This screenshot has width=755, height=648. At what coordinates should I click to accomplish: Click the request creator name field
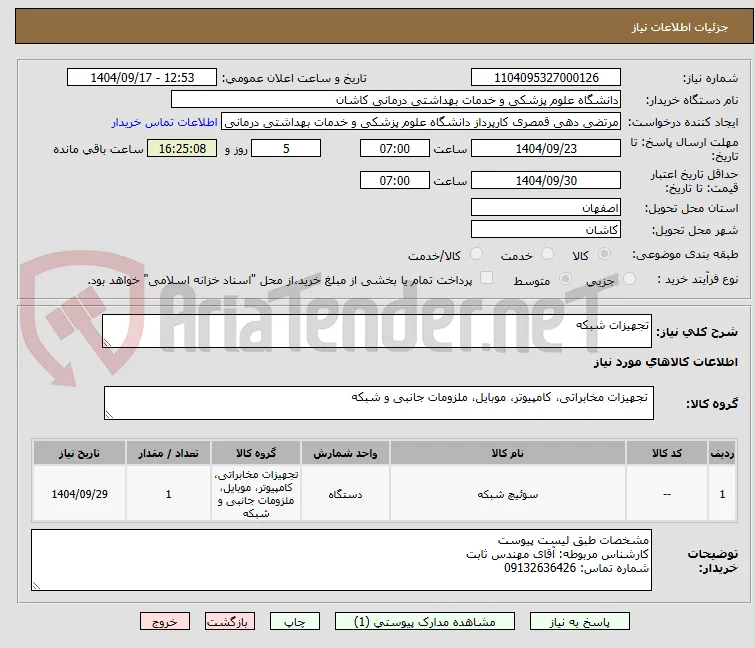point(421,122)
